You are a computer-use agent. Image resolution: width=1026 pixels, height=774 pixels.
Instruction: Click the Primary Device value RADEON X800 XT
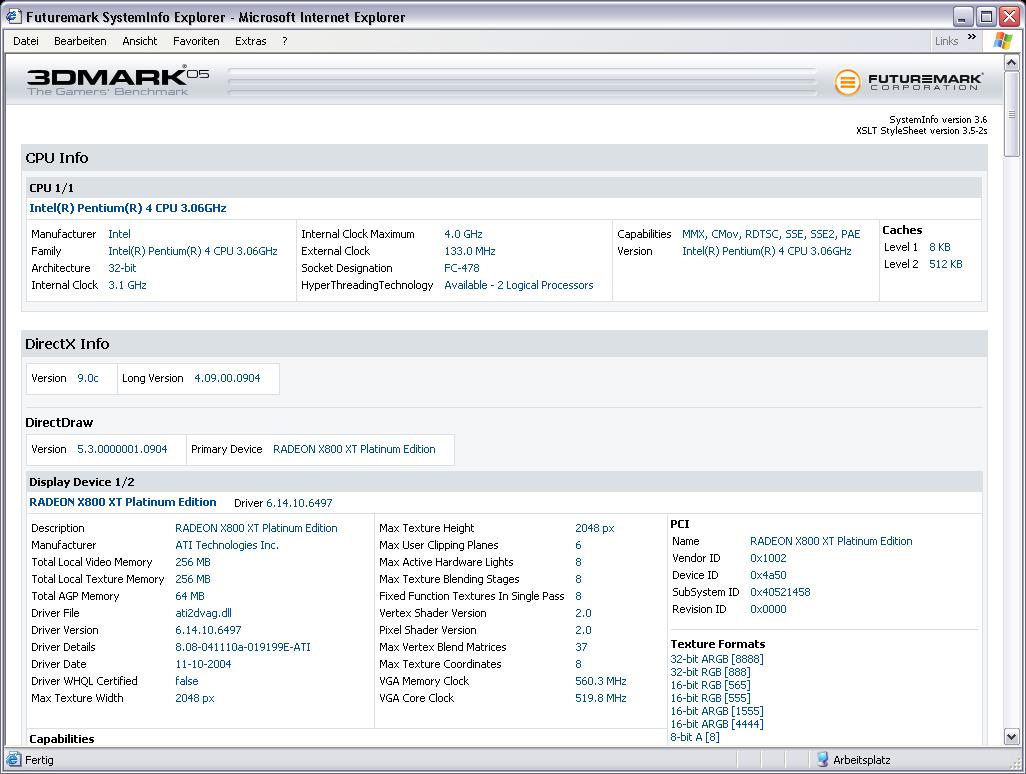(x=354, y=449)
